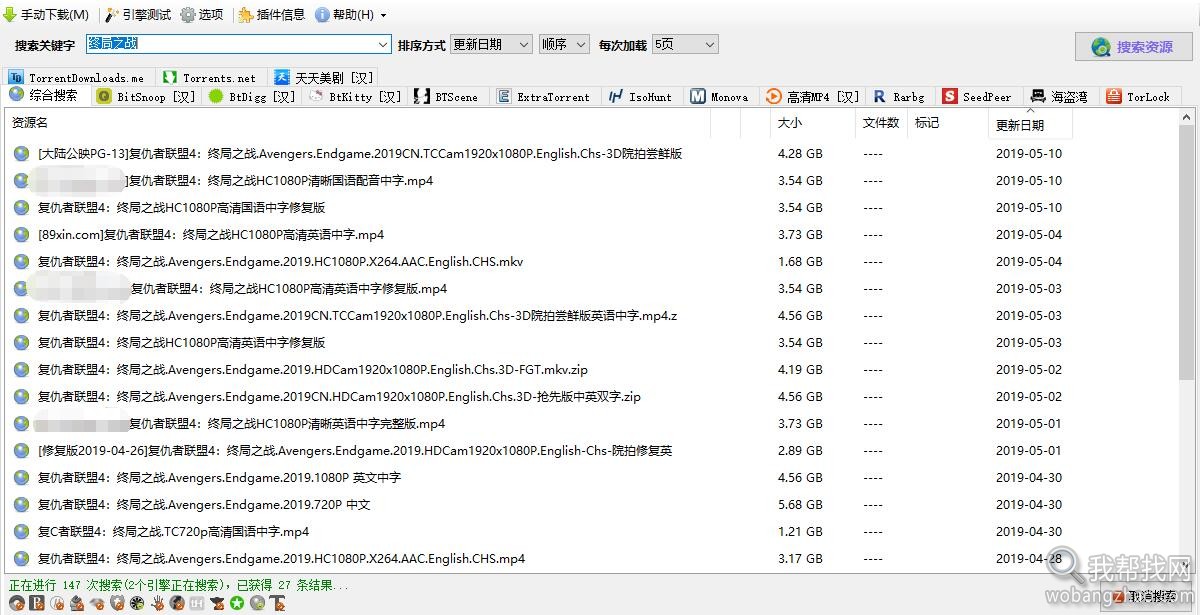Viewport: 1200px width, 615px height.
Task: Switch to BtKitty [汉] tab
Action: 354,97
